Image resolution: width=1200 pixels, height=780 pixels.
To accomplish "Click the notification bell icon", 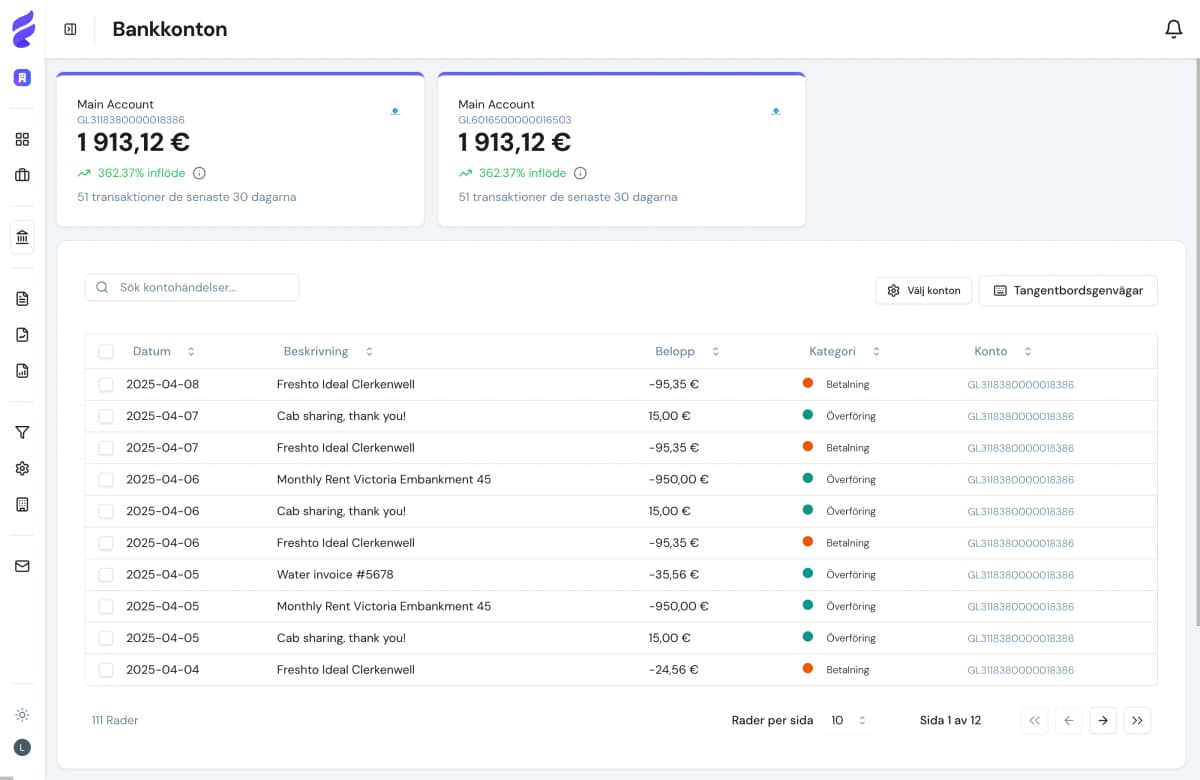I will click(1174, 29).
